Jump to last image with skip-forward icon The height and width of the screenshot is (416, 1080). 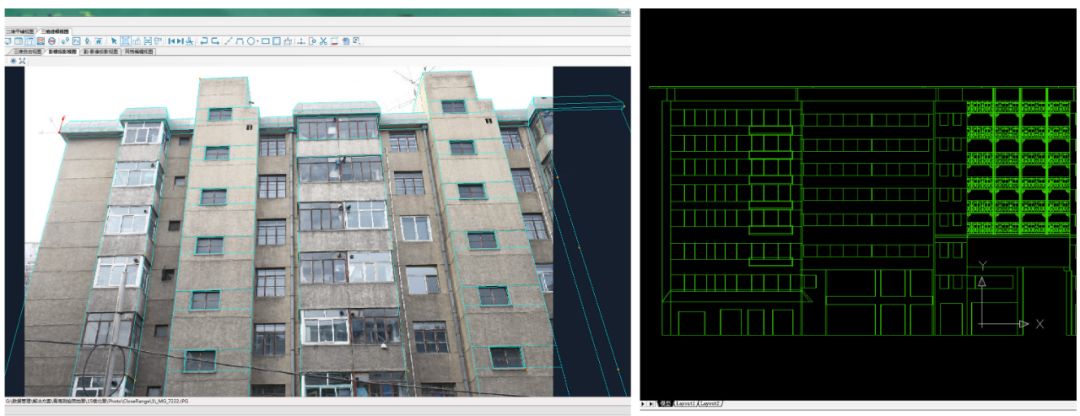pyautogui.click(x=181, y=41)
